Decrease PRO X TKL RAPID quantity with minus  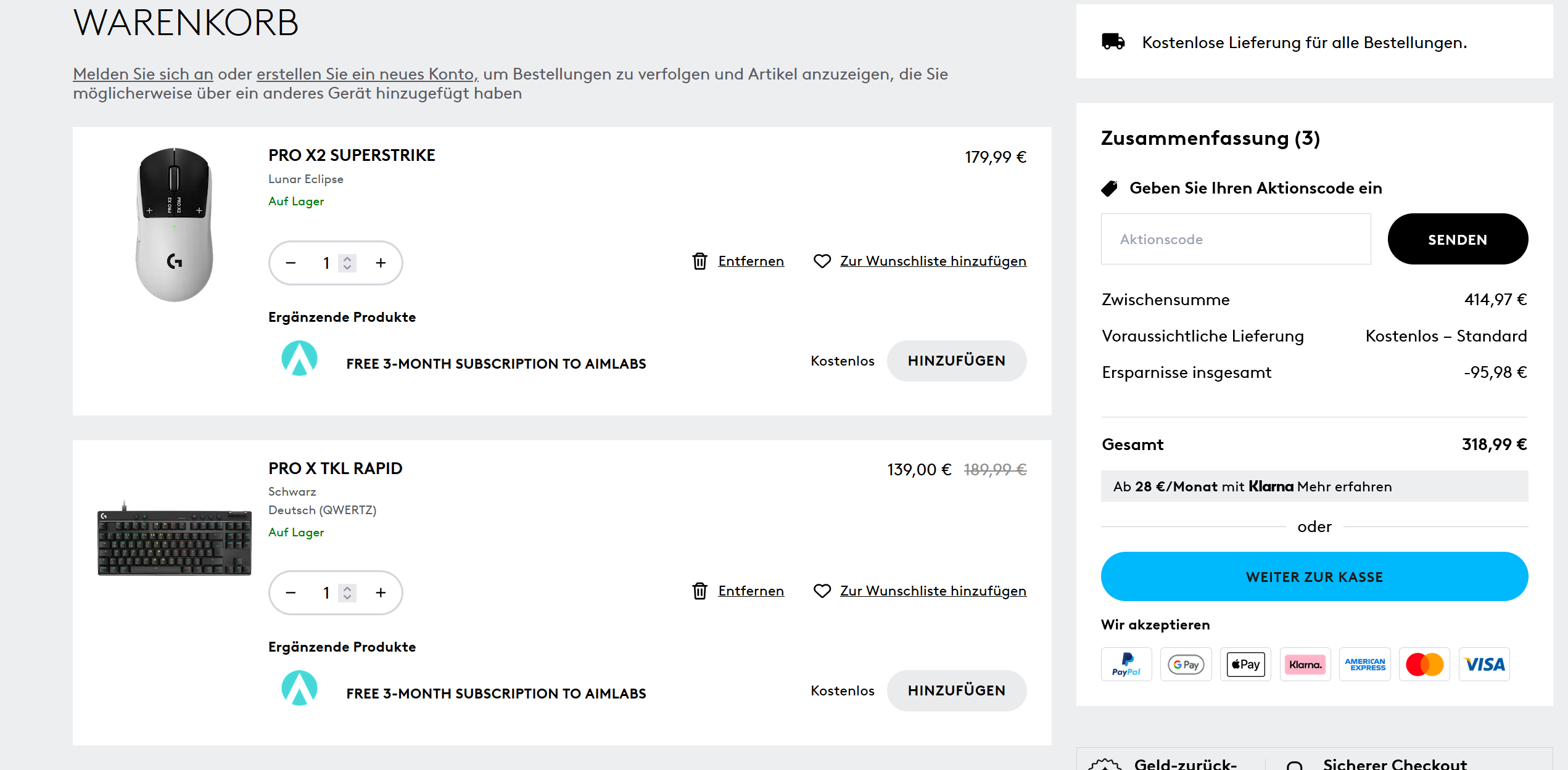(291, 593)
